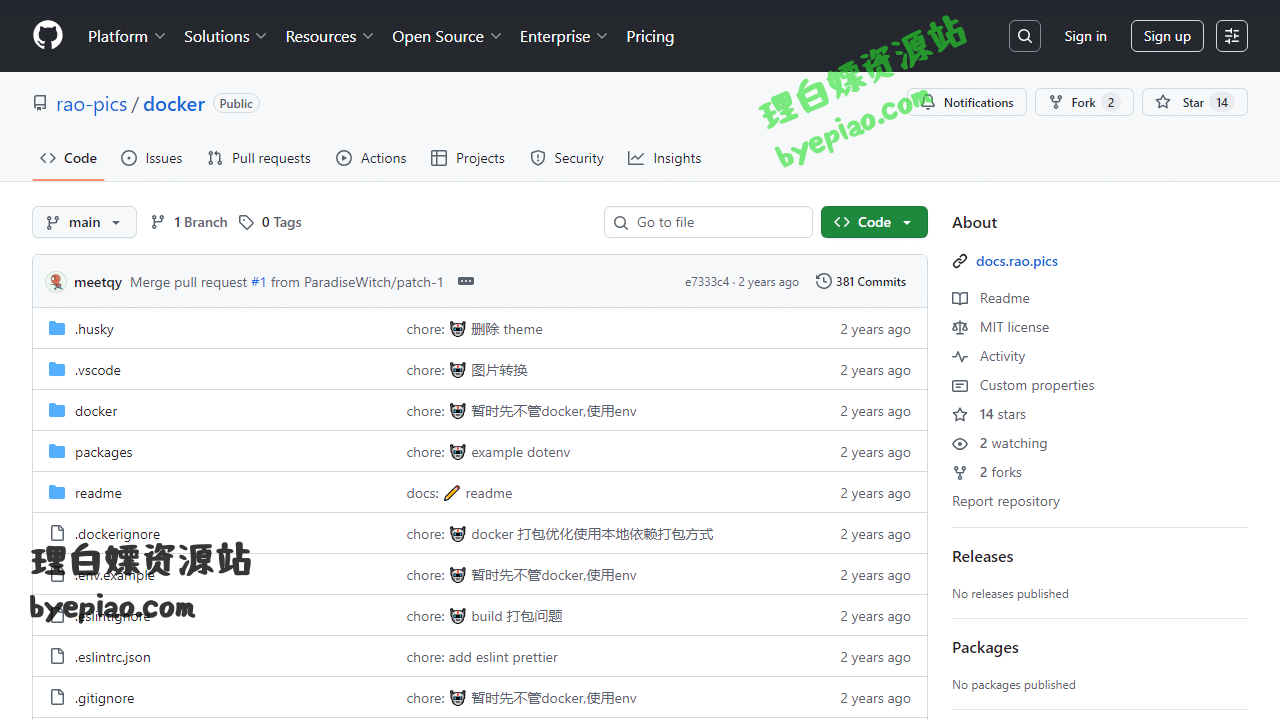Open the pull request #1 link
The width and height of the screenshot is (1280, 720).
[x=258, y=282]
